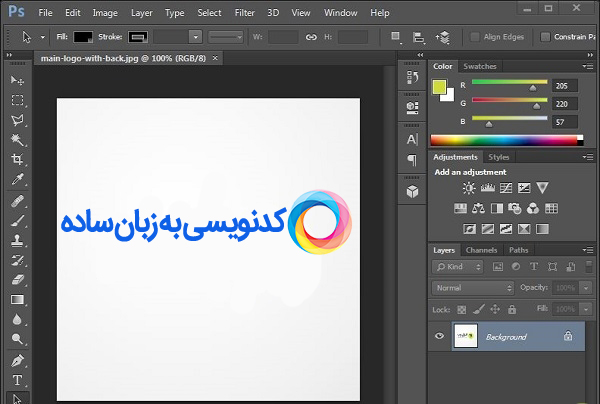
Task: Open the Adjustments panel flyout menu
Action: coord(588,157)
